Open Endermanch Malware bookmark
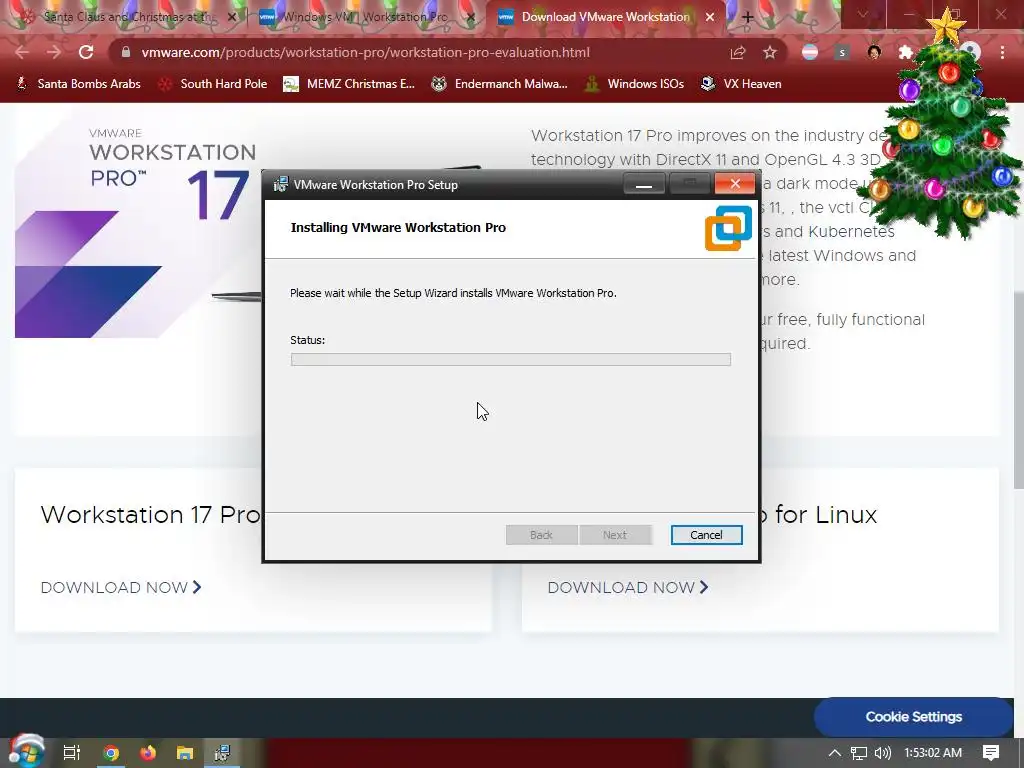 pyautogui.click(x=500, y=84)
